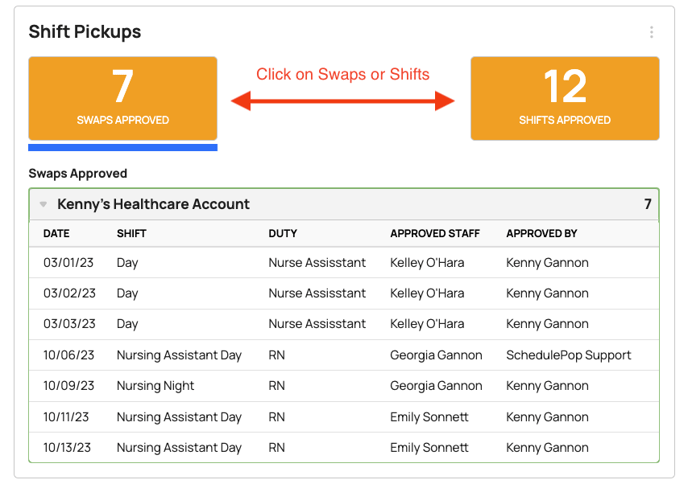688x484 pixels.
Task: Click Nursing Assistant Day in 10/11/23 row
Action: [179, 417]
